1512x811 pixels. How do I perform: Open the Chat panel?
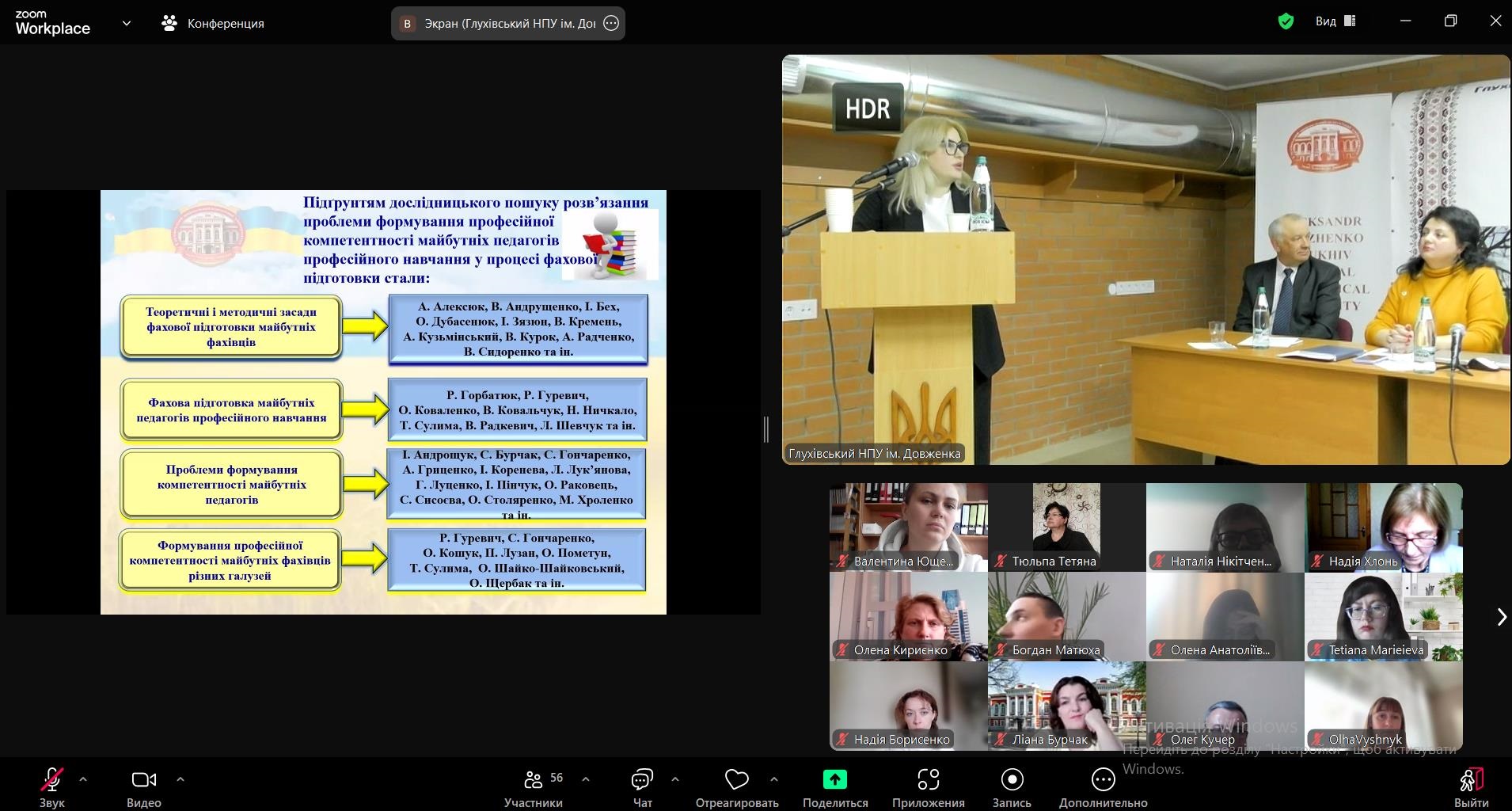click(642, 780)
